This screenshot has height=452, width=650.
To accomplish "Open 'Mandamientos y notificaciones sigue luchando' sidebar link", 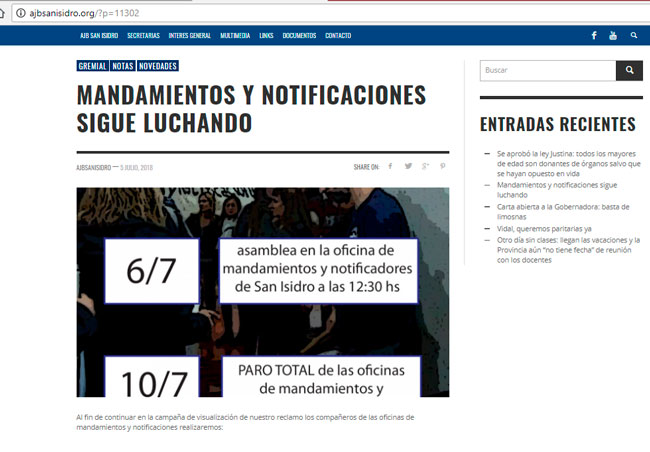I will point(557,190).
